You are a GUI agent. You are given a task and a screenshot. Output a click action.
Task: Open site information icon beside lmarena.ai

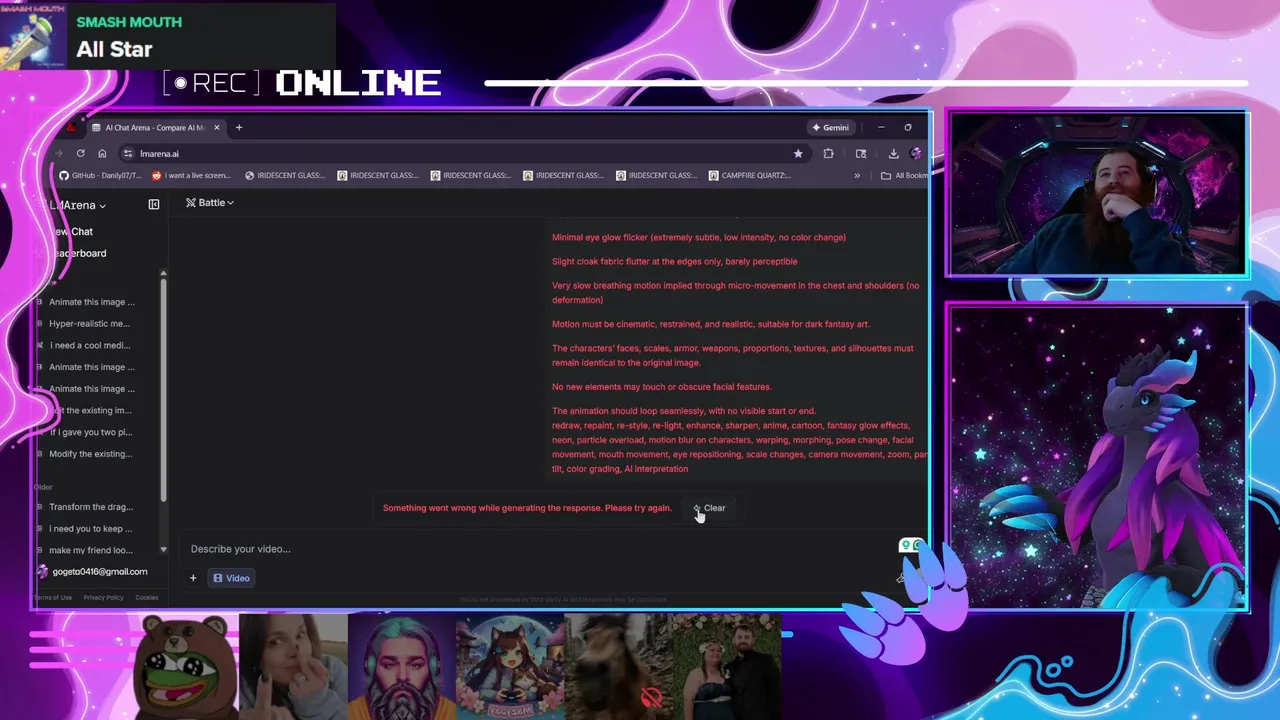point(127,153)
